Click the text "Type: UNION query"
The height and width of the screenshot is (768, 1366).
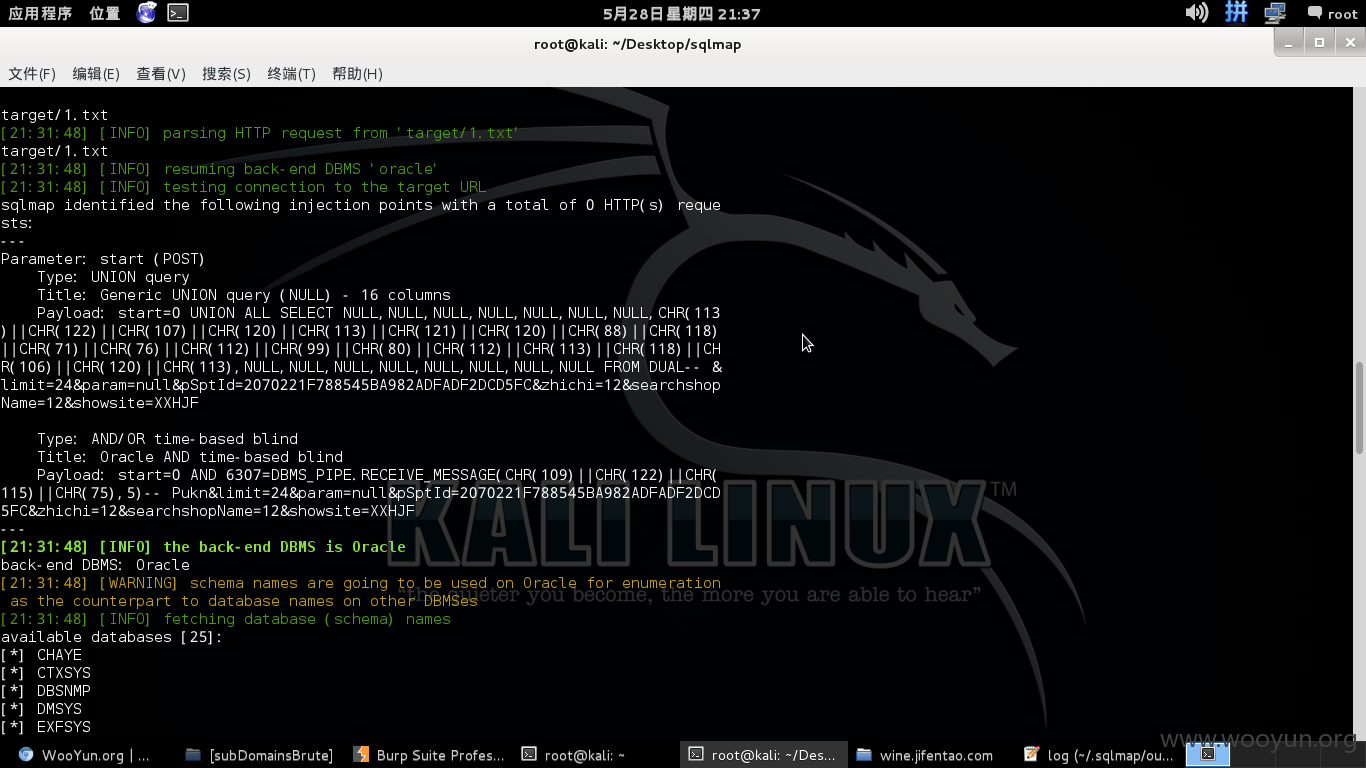(x=113, y=277)
